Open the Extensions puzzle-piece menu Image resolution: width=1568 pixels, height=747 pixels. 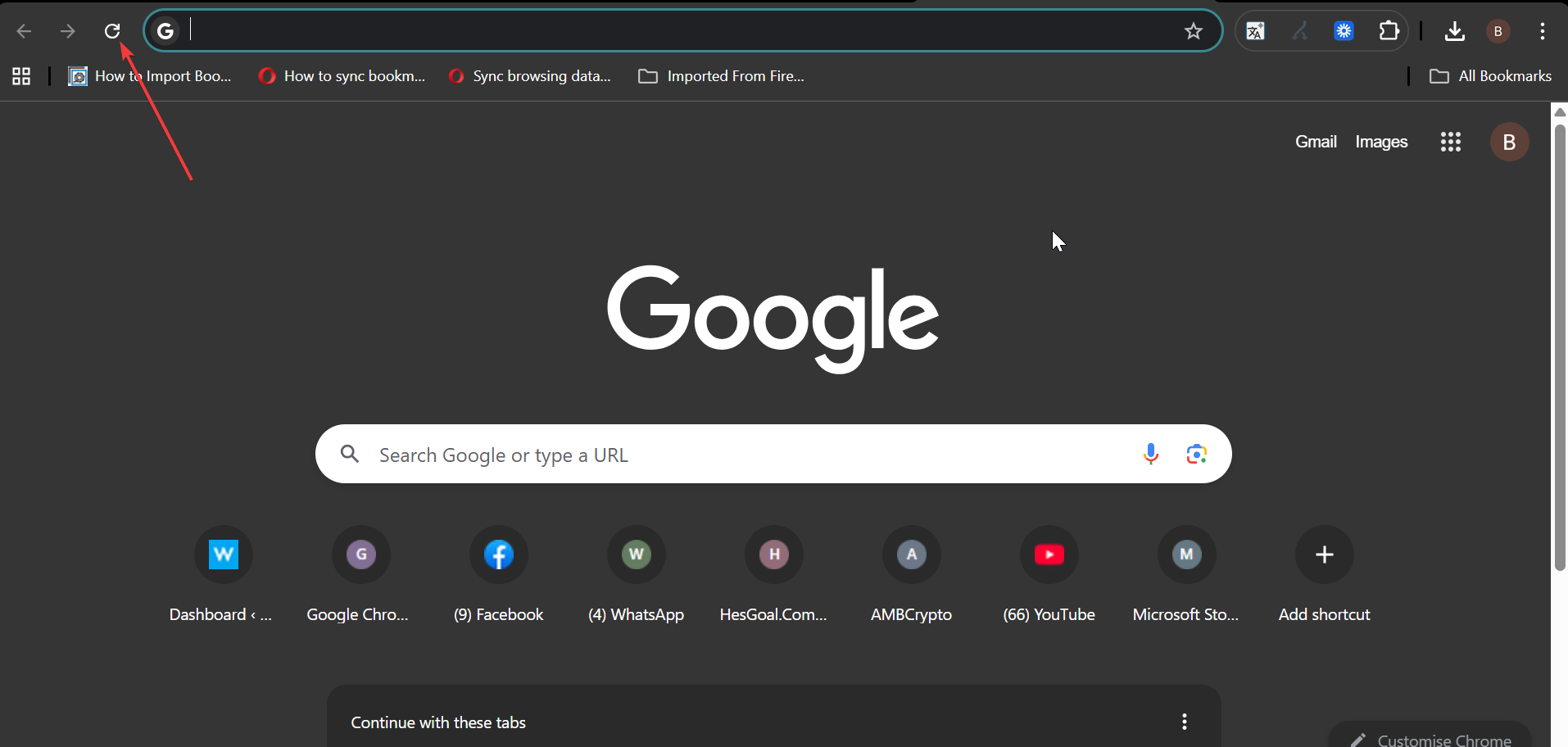[x=1389, y=31]
